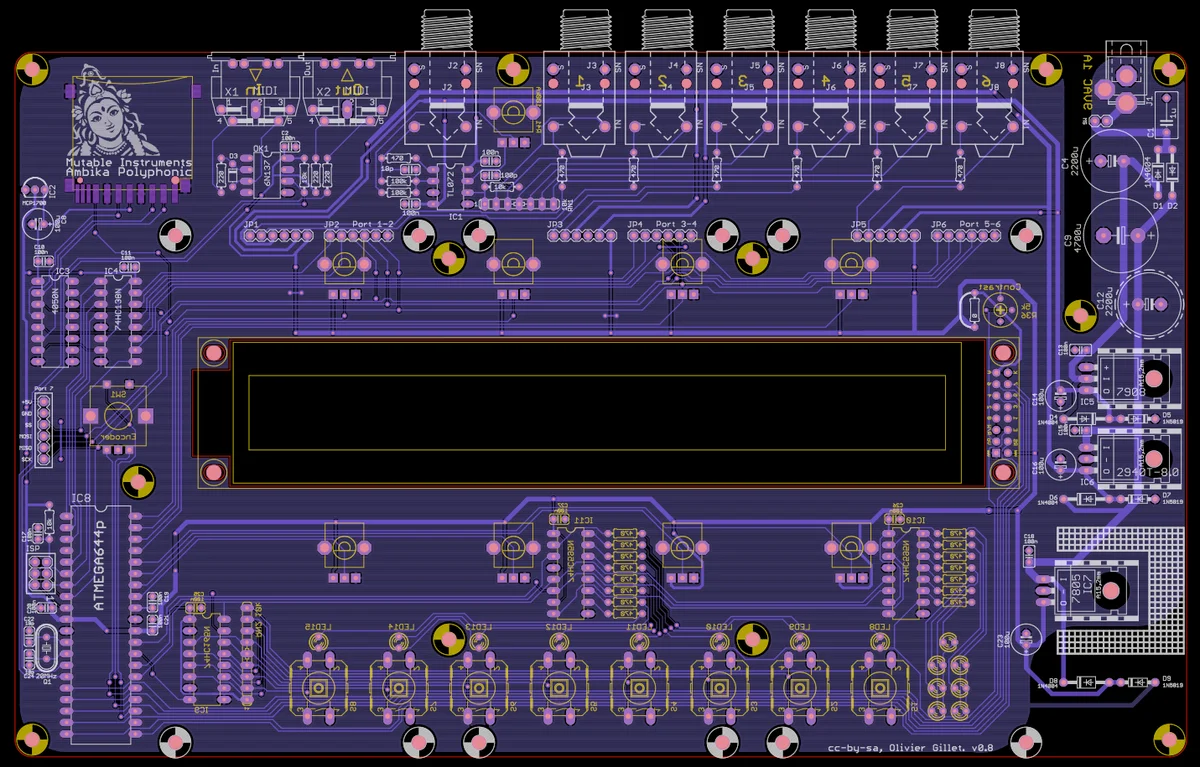Select the Port 7 pin header

pos(43,430)
